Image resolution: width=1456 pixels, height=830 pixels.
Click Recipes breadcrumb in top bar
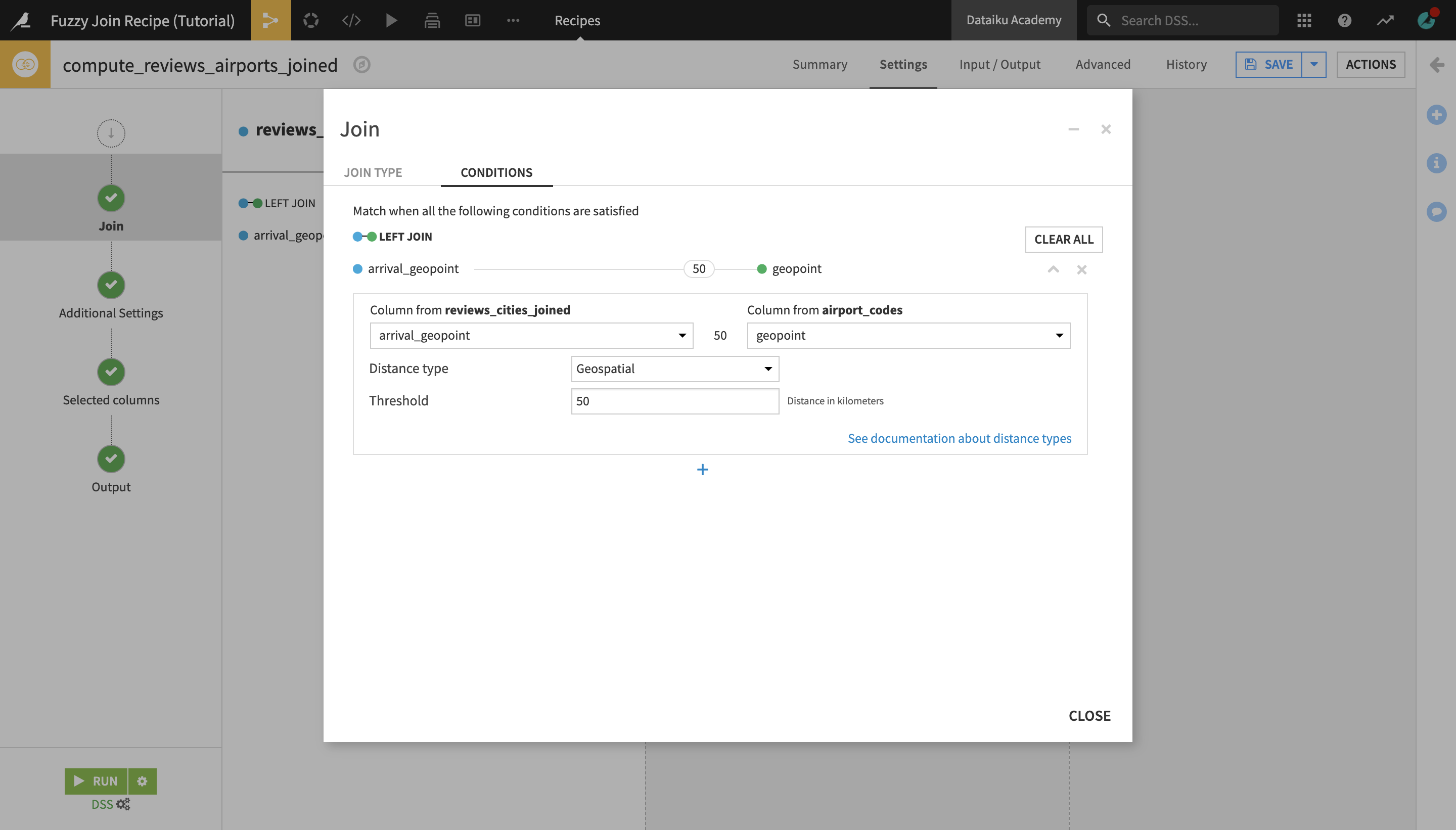(x=577, y=21)
